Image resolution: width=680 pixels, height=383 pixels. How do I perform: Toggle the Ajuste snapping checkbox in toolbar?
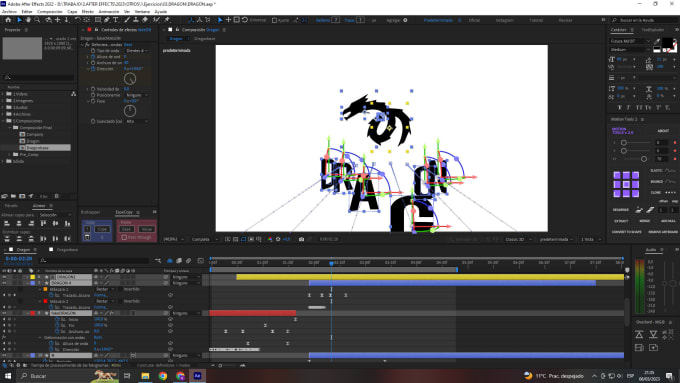pyautogui.click(x=274, y=20)
